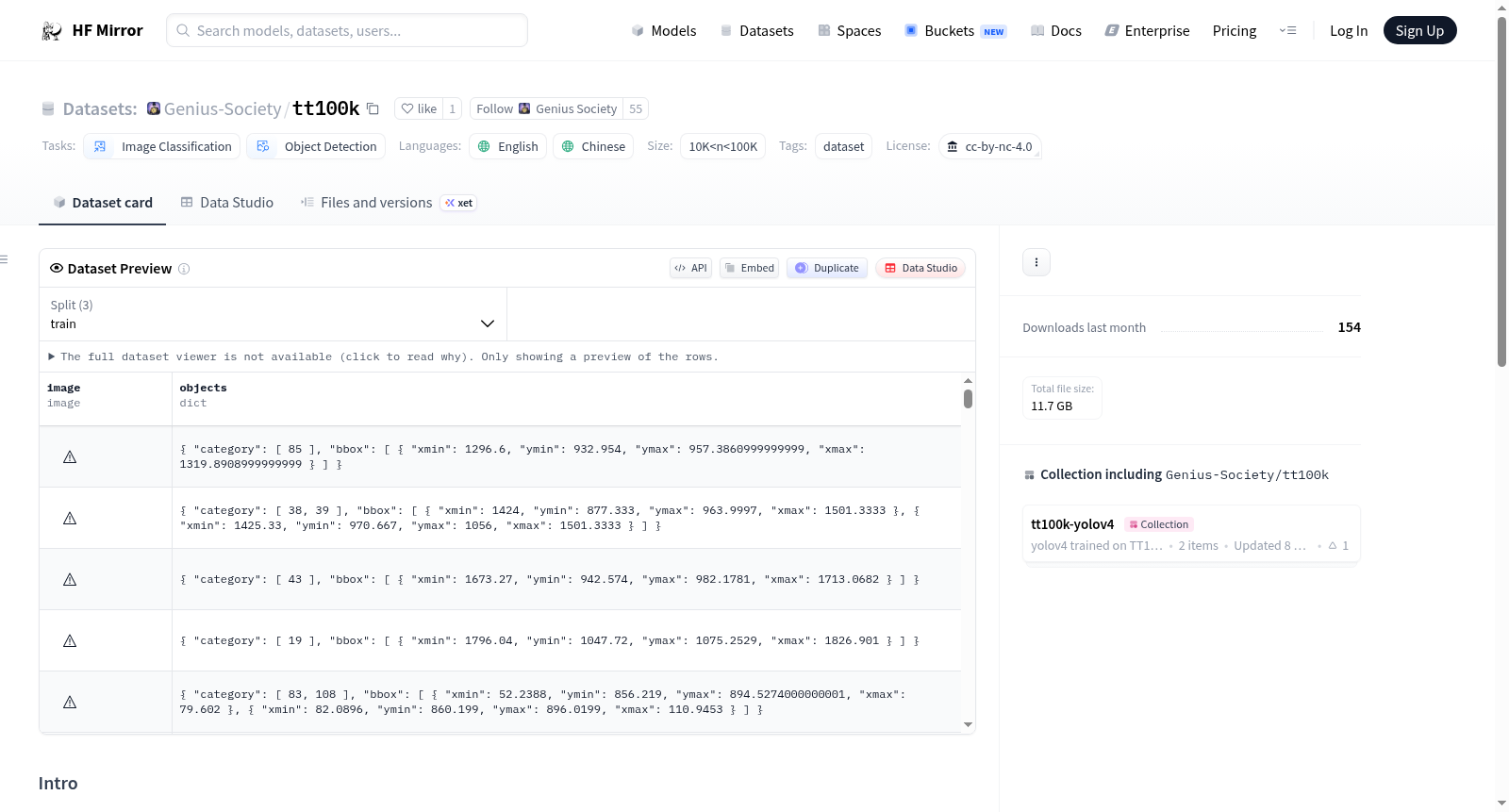
Task: Open the Pricing page
Action: (1235, 30)
